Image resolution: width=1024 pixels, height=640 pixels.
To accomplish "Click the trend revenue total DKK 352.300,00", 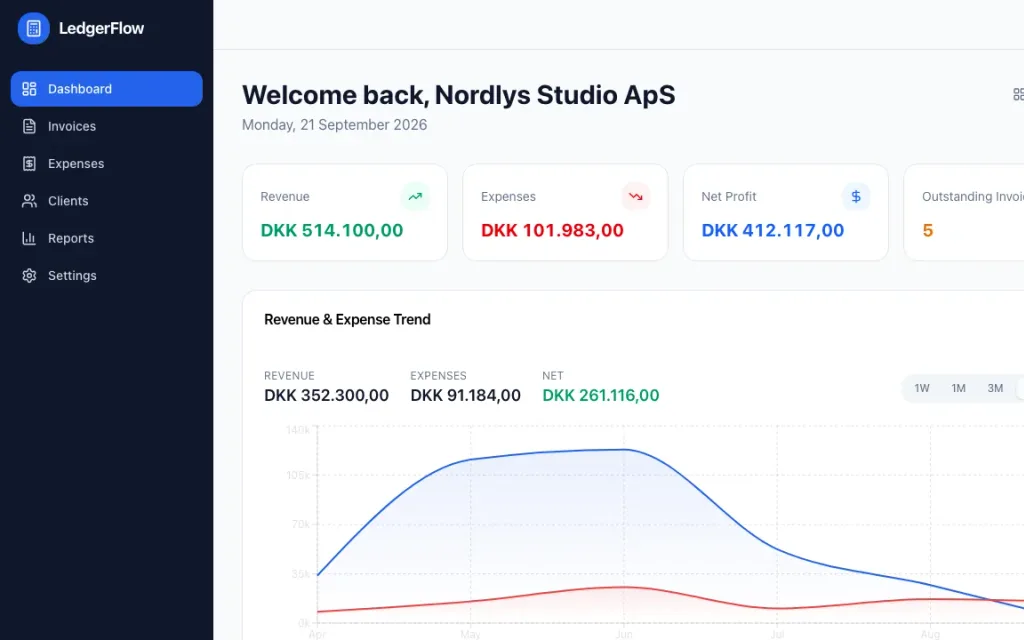I will (327, 396).
